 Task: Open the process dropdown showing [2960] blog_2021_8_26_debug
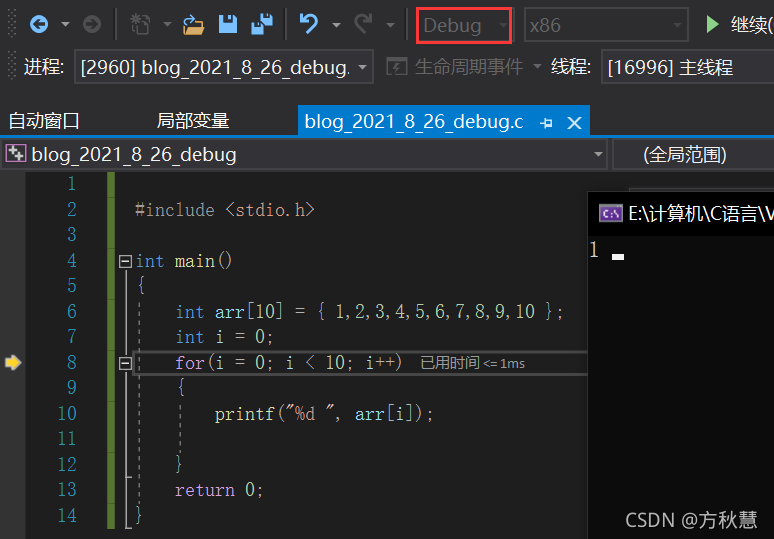[x=224, y=66]
